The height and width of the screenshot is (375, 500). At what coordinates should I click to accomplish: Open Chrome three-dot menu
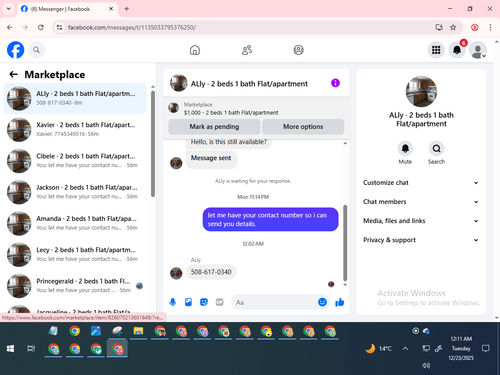490,27
